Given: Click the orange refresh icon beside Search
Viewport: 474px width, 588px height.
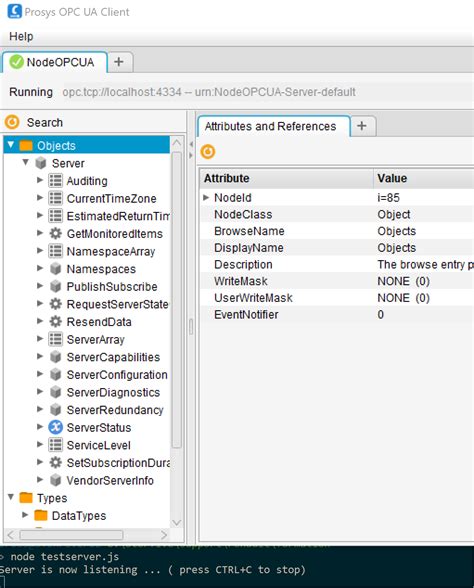Looking at the screenshot, I should tap(12, 122).
